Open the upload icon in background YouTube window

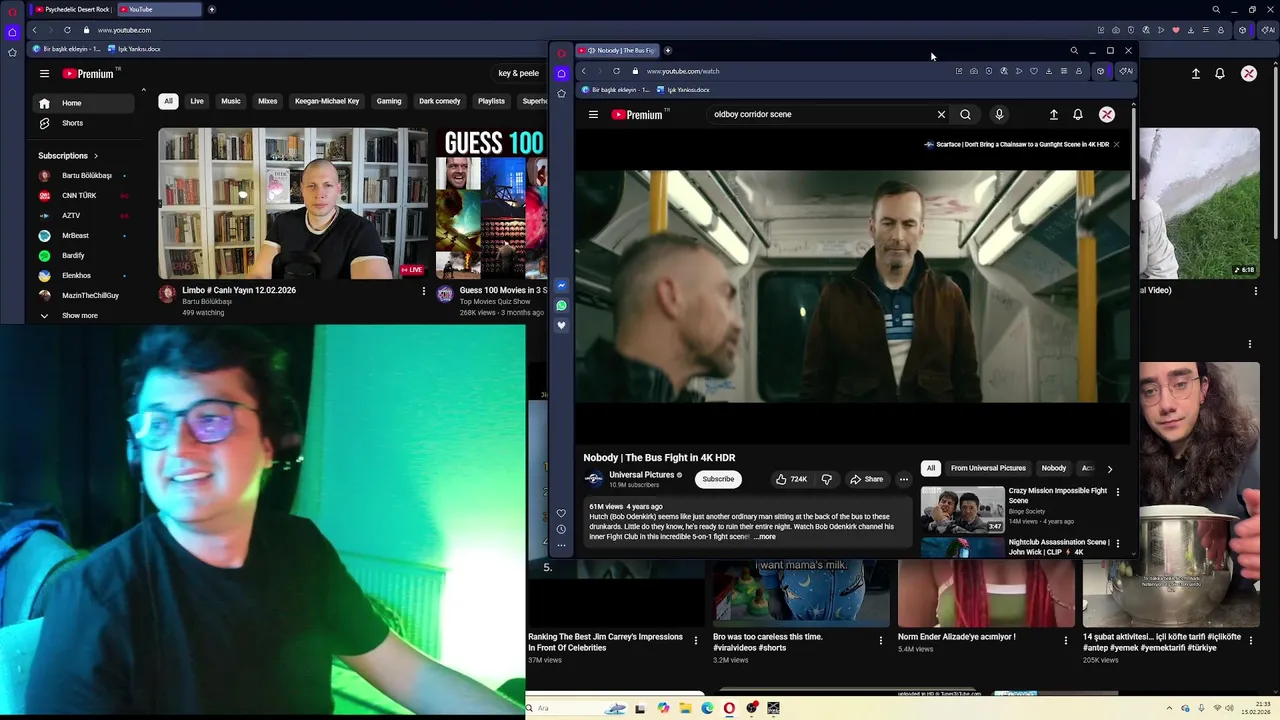[1196, 74]
